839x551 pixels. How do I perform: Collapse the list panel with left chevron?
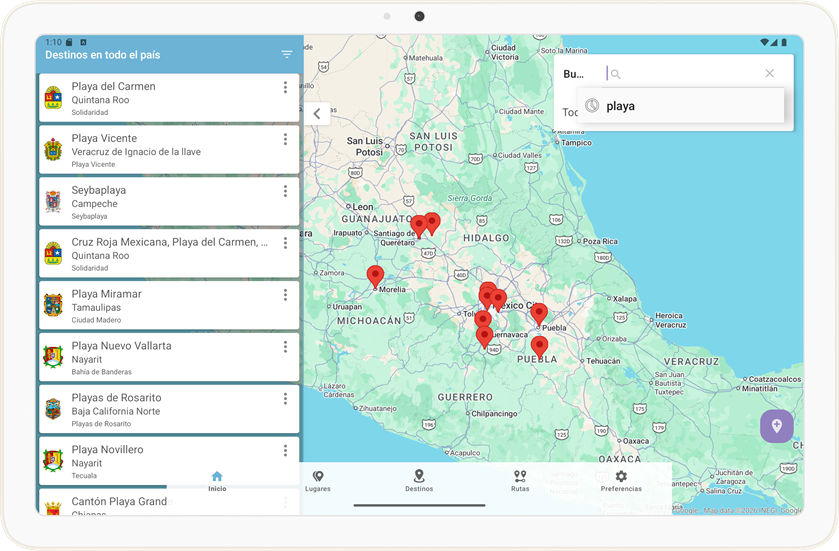pos(317,113)
